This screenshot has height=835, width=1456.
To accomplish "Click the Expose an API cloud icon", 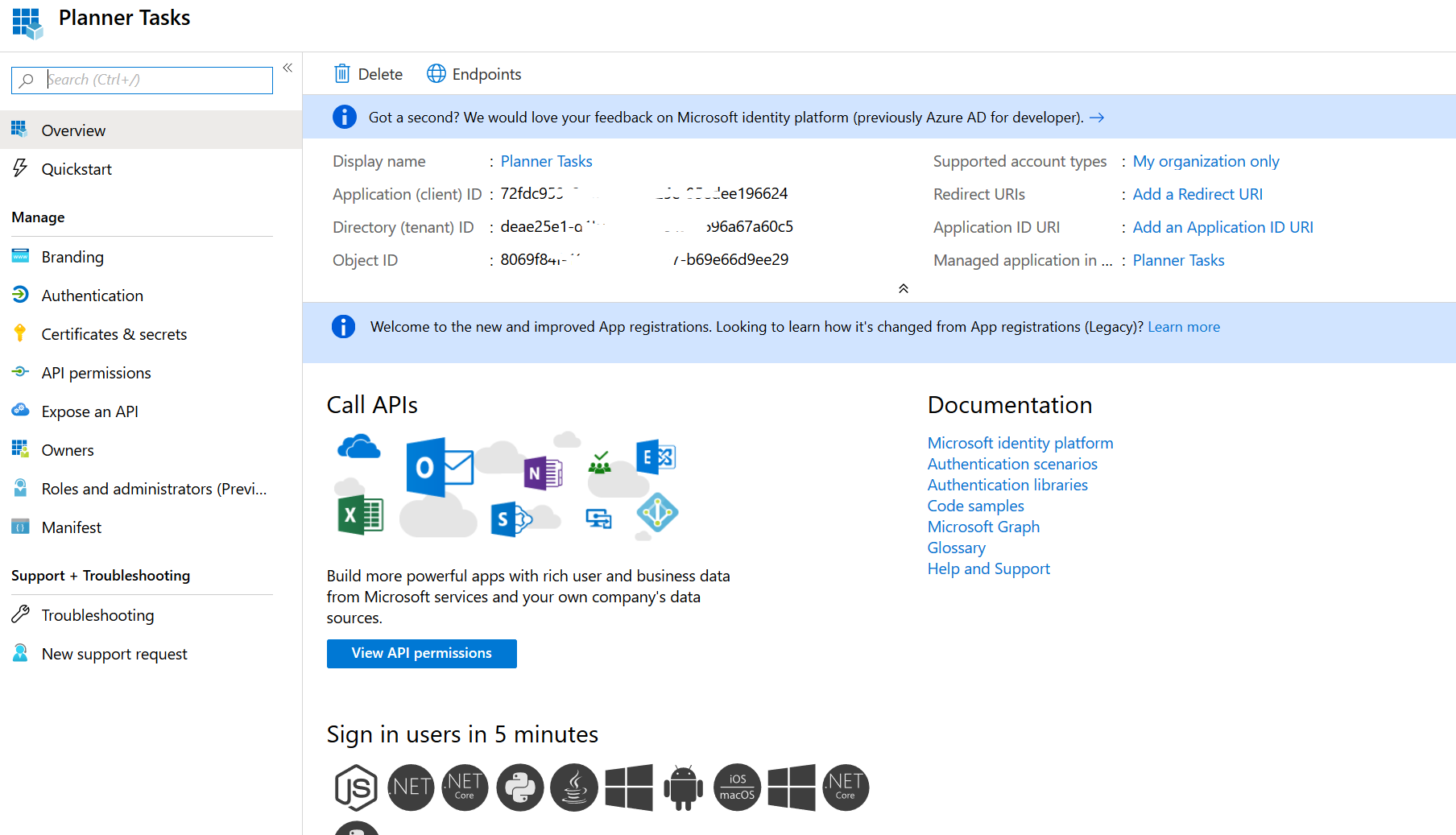I will tap(20, 411).
